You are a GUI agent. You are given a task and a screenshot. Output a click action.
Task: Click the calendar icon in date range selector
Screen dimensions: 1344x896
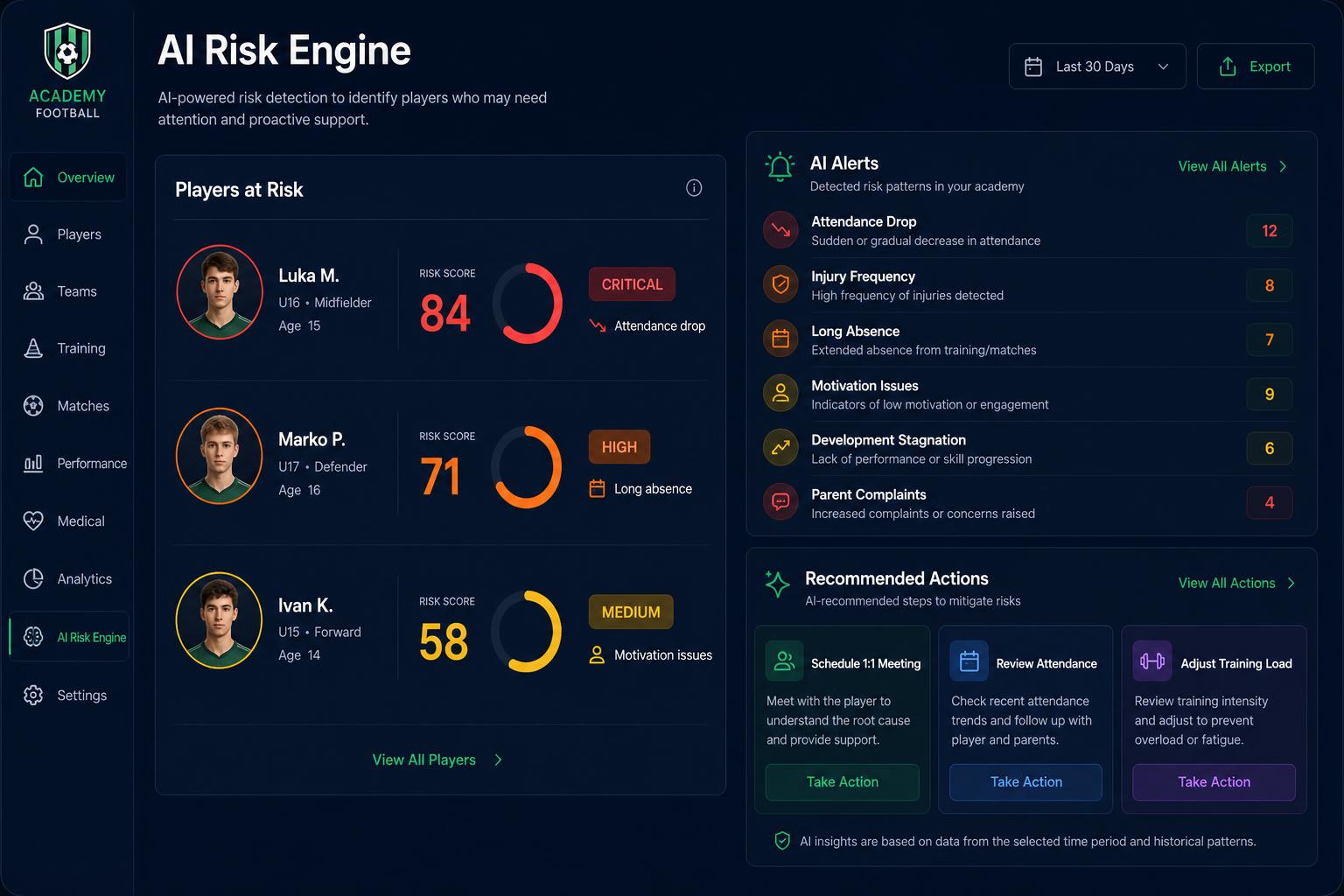point(1033,66)
